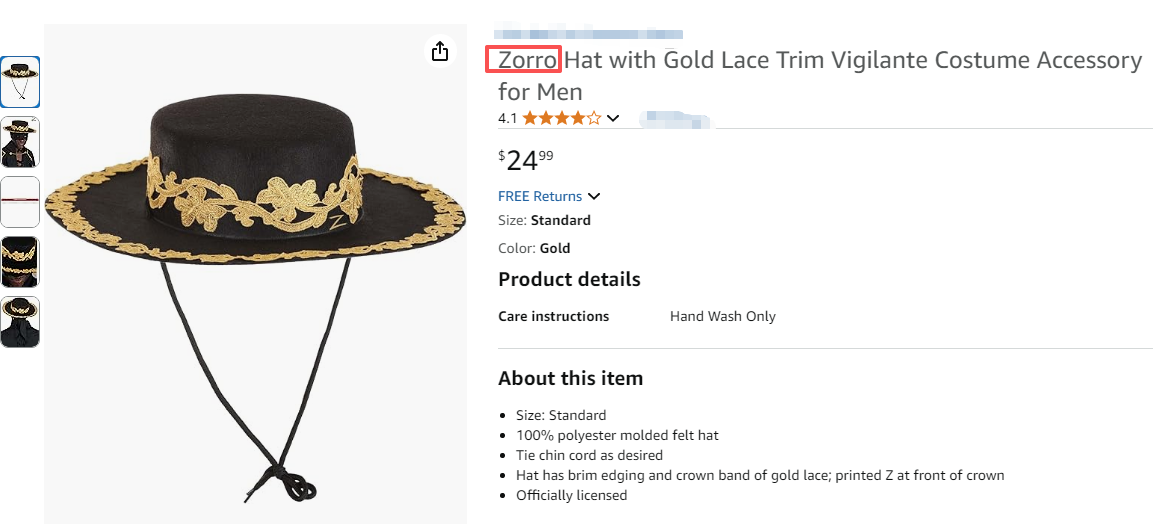Click the Size Standard label
Image resolution: width=1153 pixels, height=524 pixels.
[544, 220]
